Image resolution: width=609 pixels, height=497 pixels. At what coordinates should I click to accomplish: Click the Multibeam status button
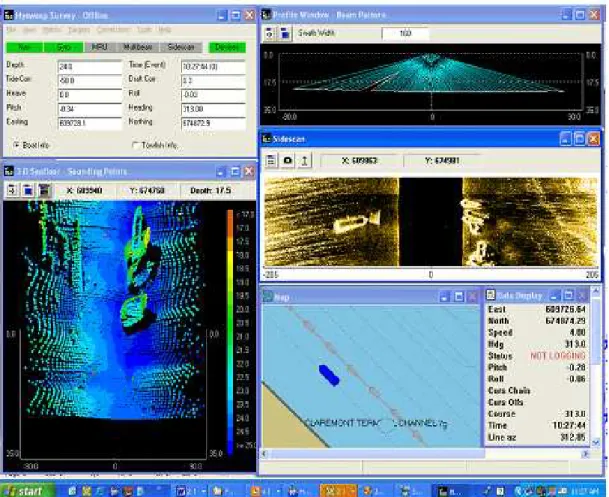(137, 47)
